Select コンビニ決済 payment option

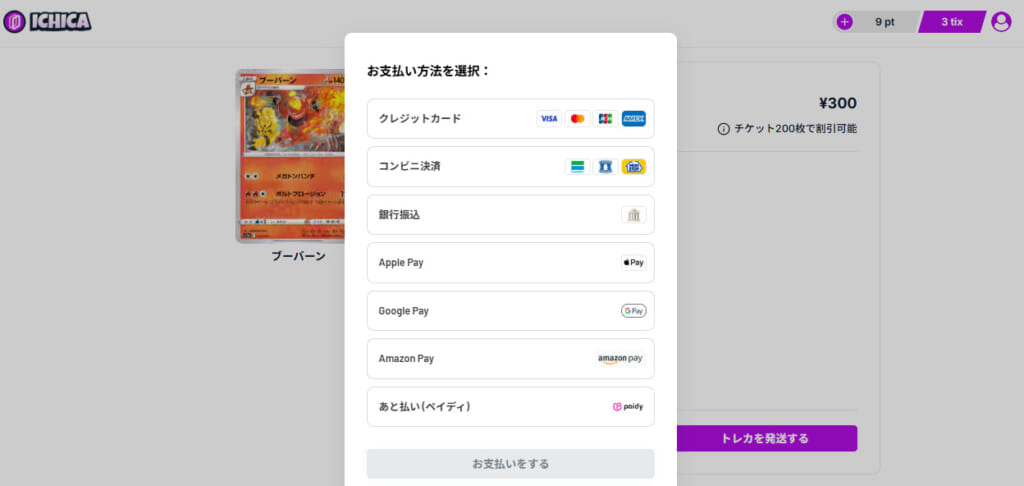(x=450, y=166)
